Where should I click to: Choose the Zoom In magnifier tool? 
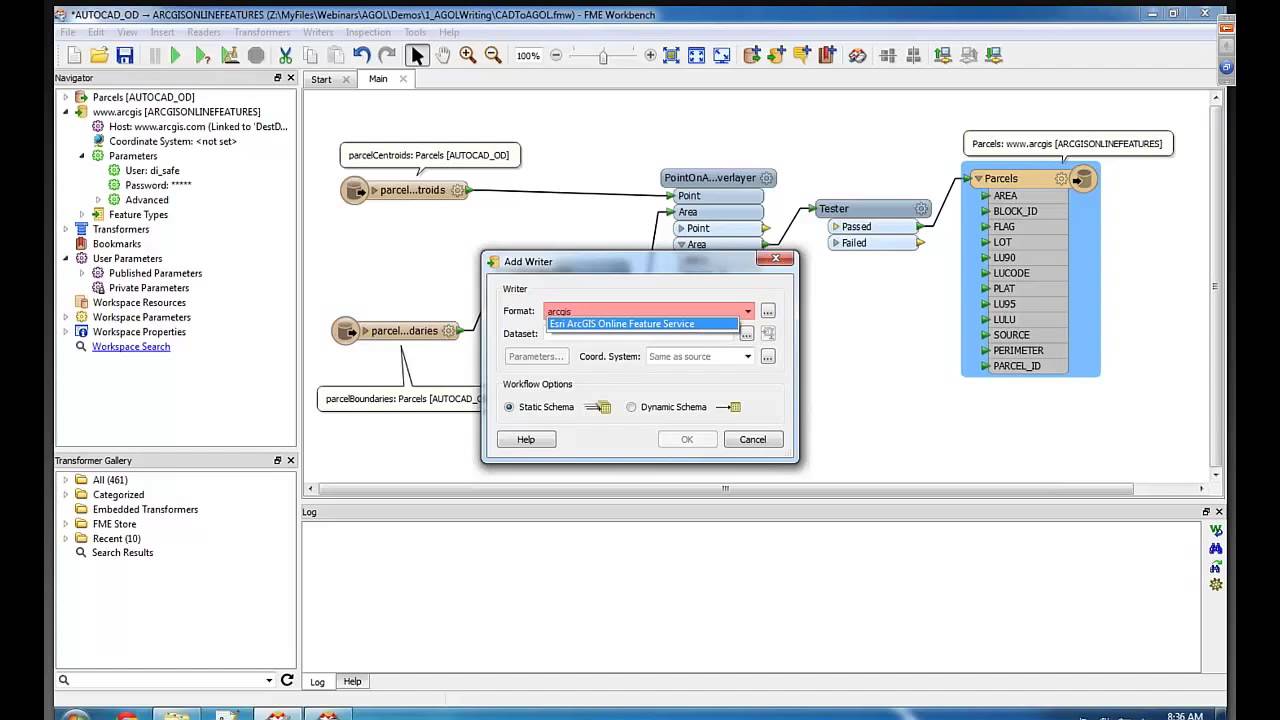[x=468, y=56]
